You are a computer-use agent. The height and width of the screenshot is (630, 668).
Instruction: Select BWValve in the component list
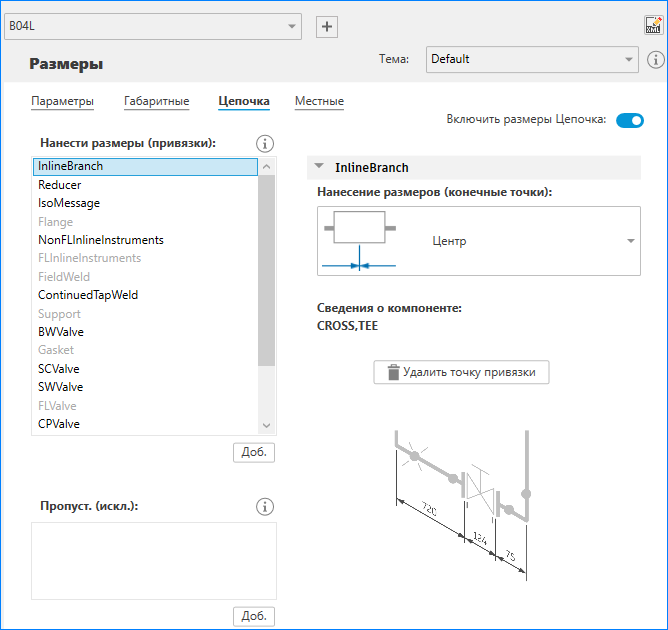pyautogui.click(x=60, y=332)
